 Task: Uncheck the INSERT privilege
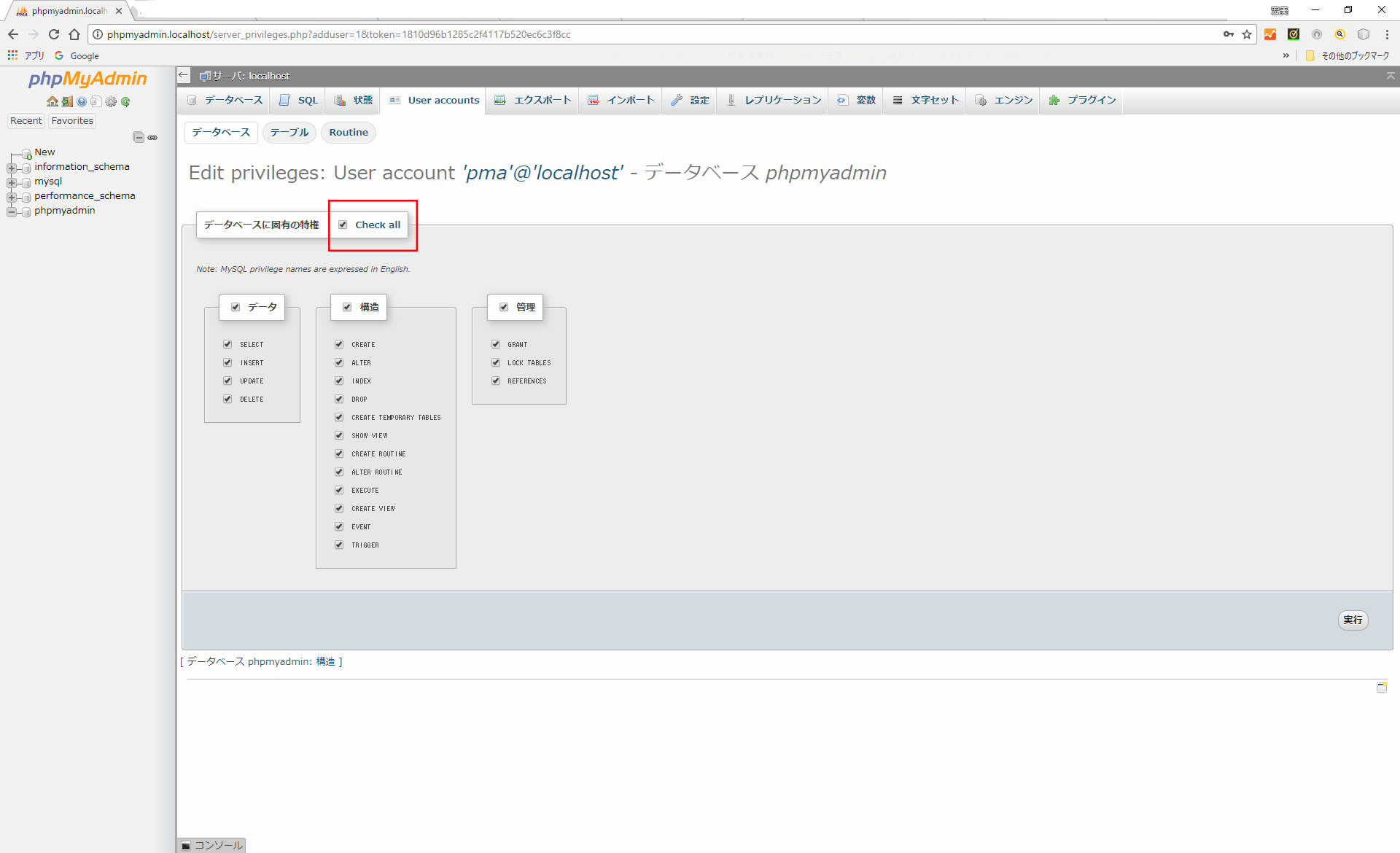[227, 362]
